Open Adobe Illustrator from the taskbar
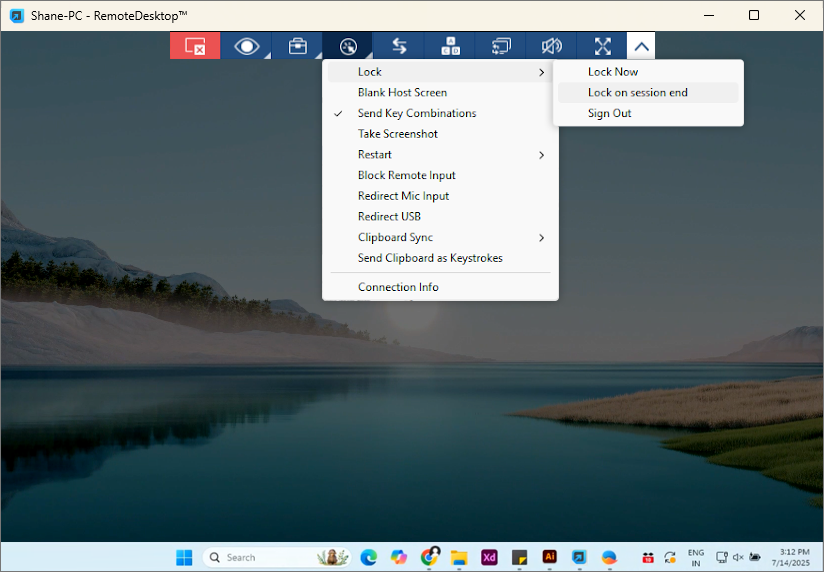 (x=549, y=557)
